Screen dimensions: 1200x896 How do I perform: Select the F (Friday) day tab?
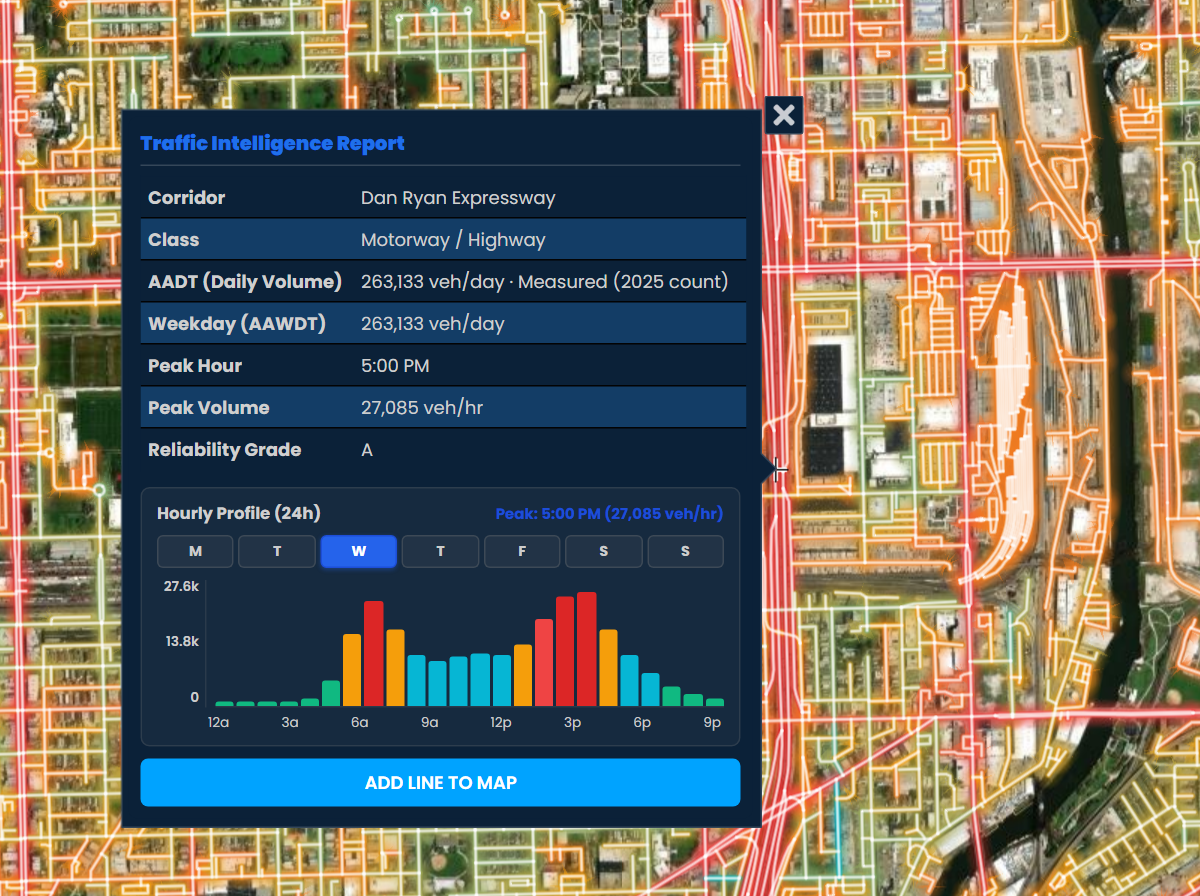[x=522, y=552]
